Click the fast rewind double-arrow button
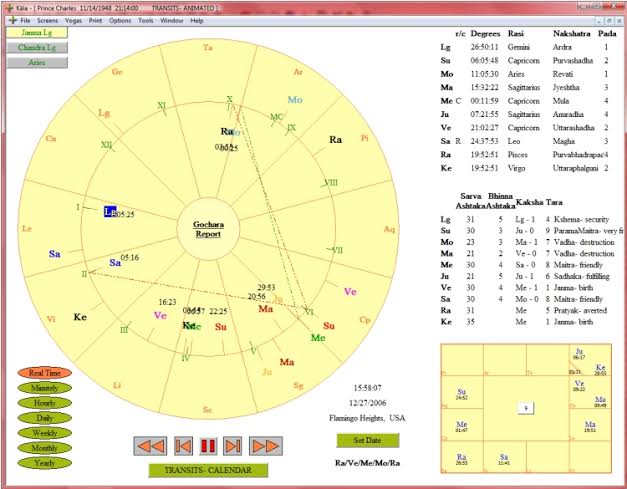Screen dimensions: 627x489 coord(150,446)
